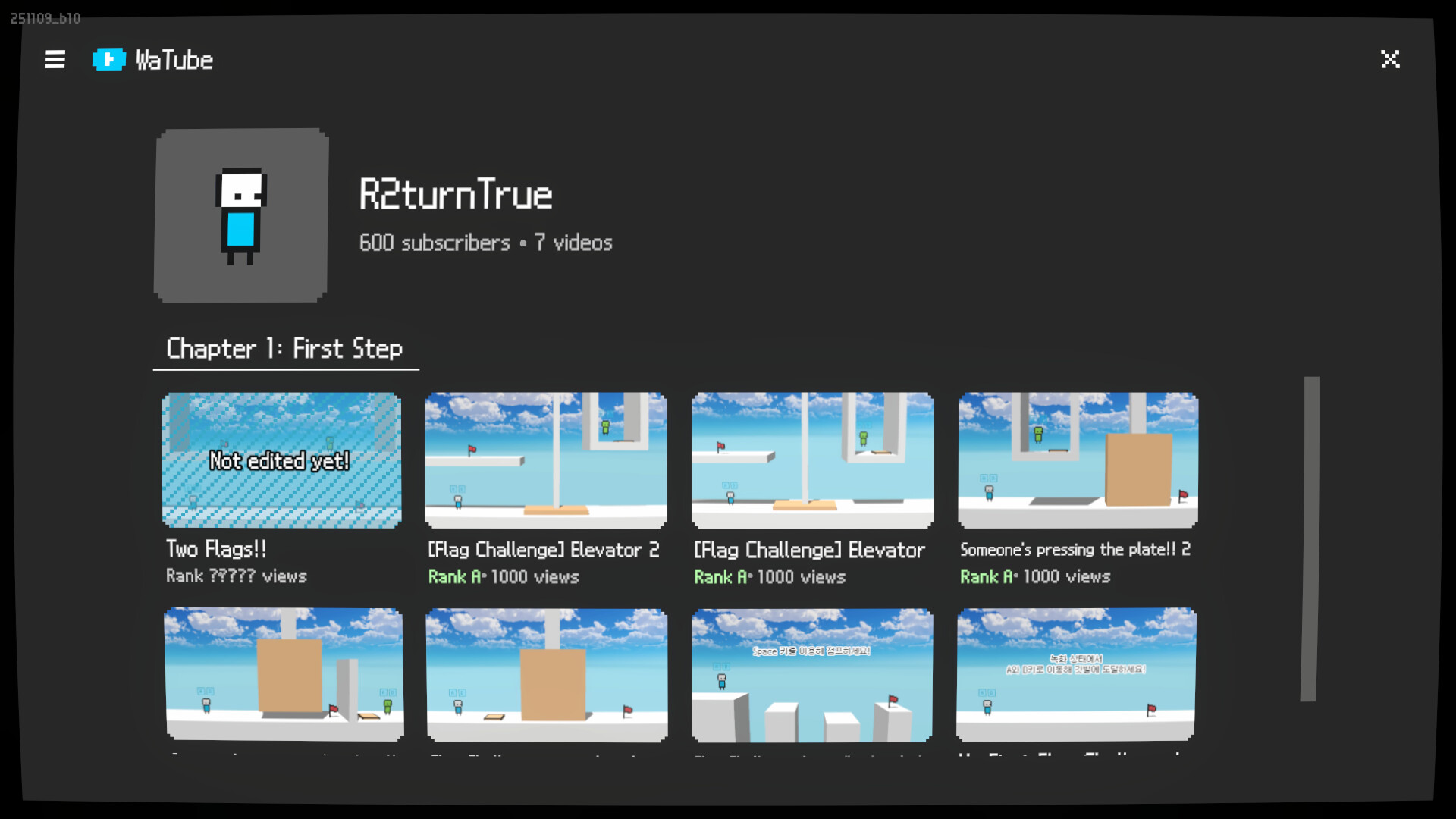The image size is (1456, 819).
Task: Select the R2turnTrue channel avatar
Action: (x=242, y=215)
